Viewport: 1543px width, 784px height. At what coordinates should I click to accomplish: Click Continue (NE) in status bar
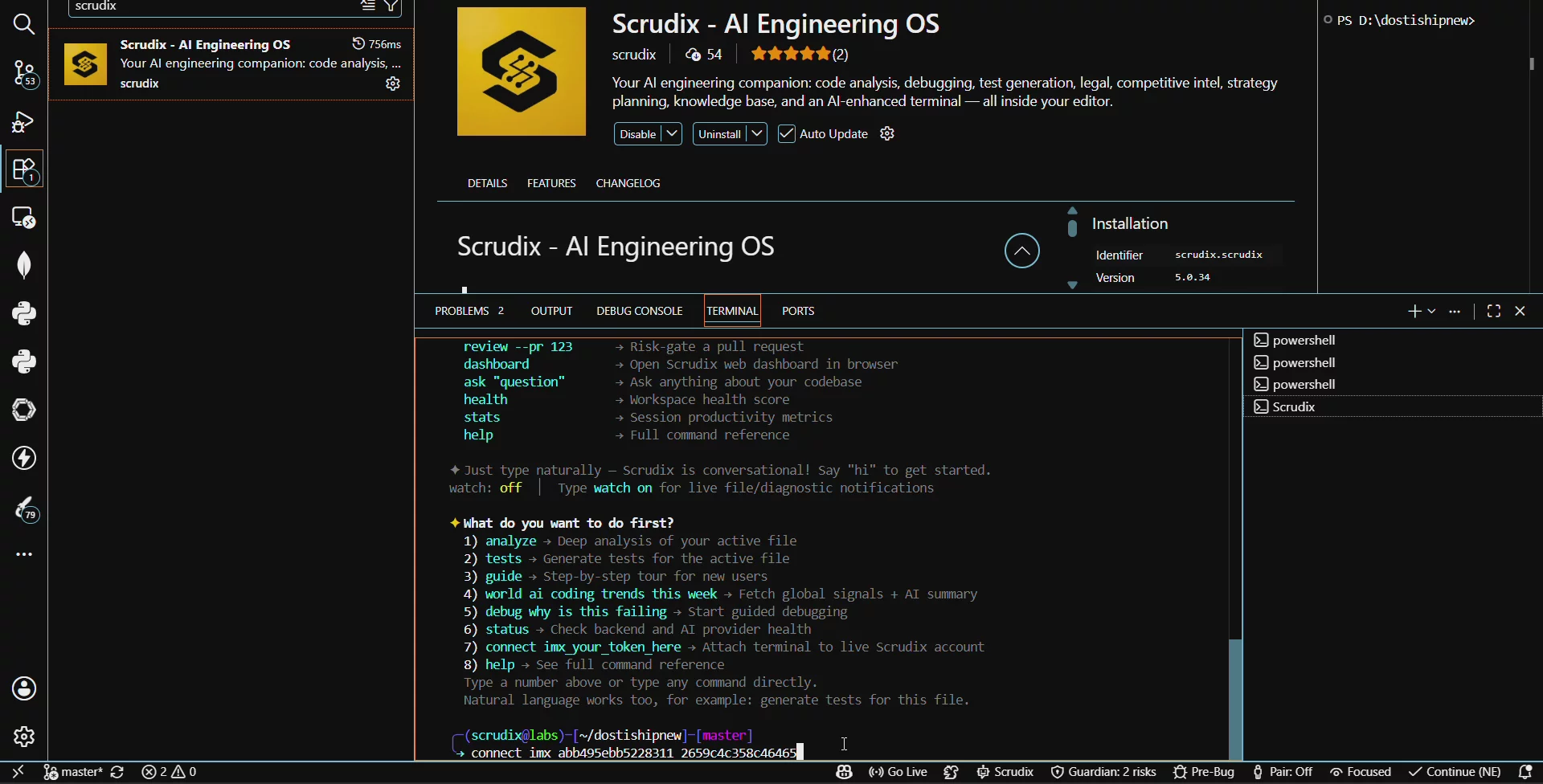tap(1455, 772)
